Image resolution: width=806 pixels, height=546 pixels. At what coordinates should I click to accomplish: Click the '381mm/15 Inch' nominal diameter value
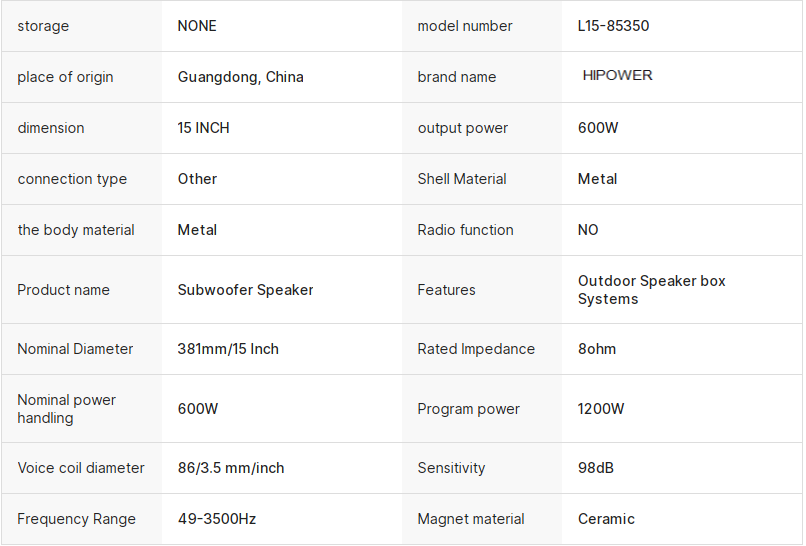tap(228, 349)
